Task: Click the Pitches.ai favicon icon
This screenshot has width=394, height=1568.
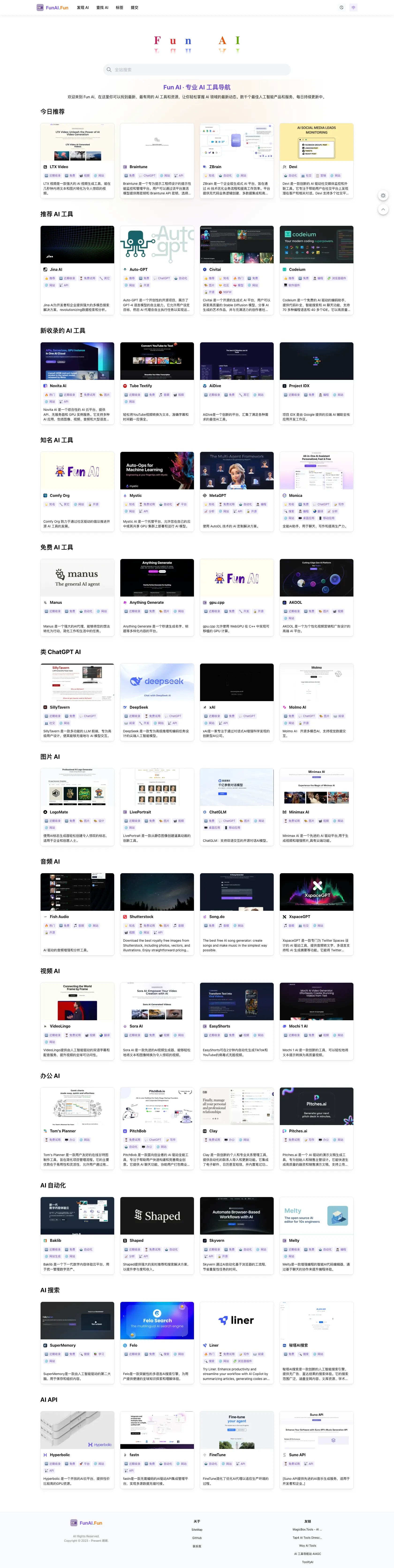Action: (284, 1131)
